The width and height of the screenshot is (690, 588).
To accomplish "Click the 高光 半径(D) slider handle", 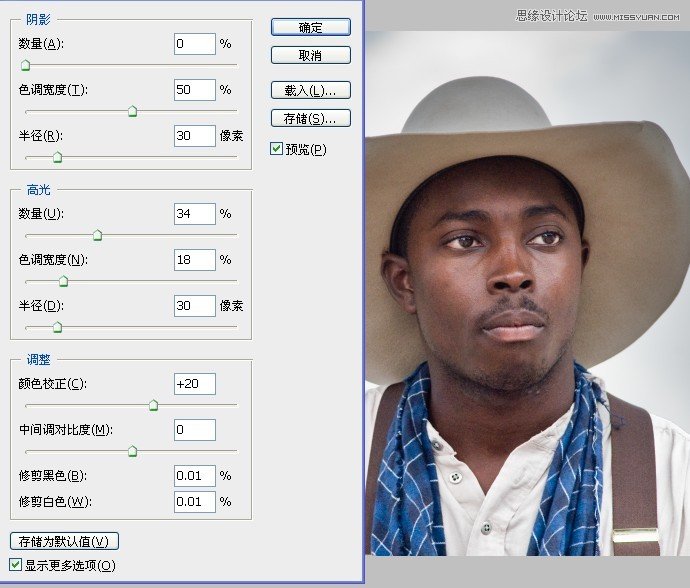I will [x=57, y=327].
